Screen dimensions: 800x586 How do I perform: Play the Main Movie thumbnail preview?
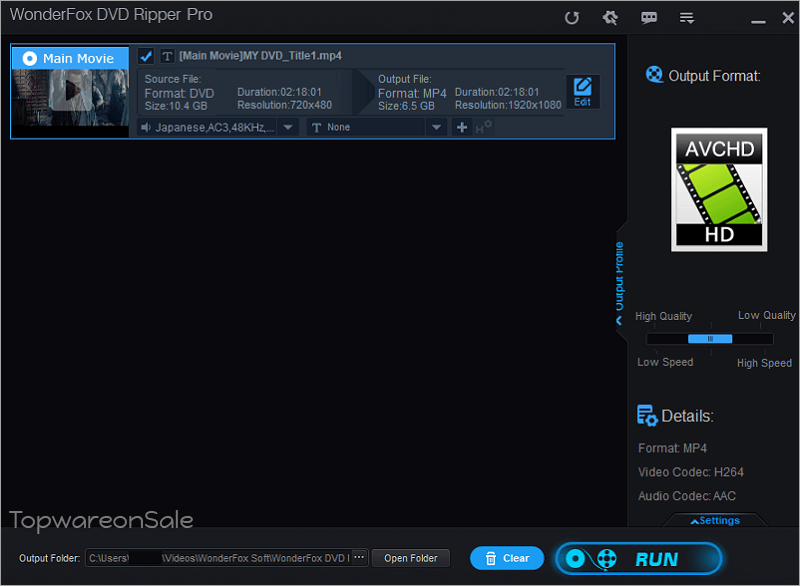point(71,92)
